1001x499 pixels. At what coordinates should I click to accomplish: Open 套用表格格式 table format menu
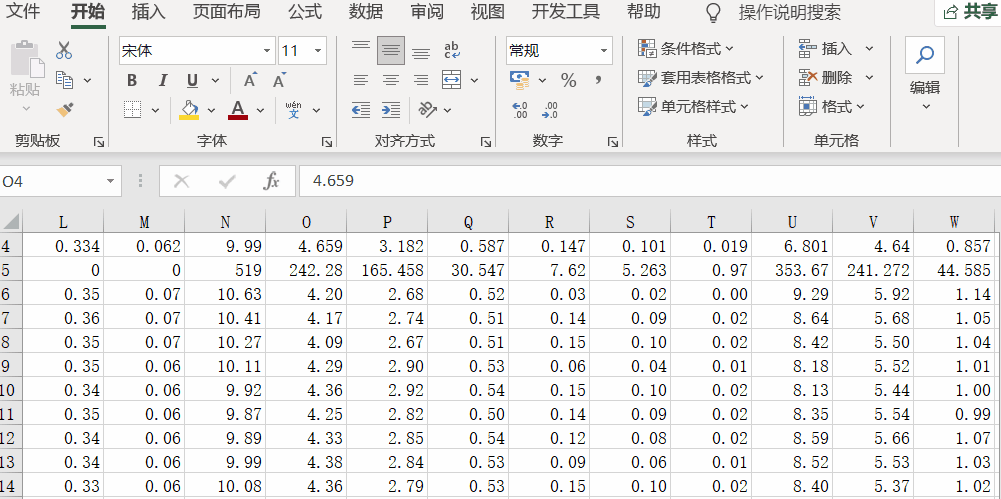coord(701,78)
